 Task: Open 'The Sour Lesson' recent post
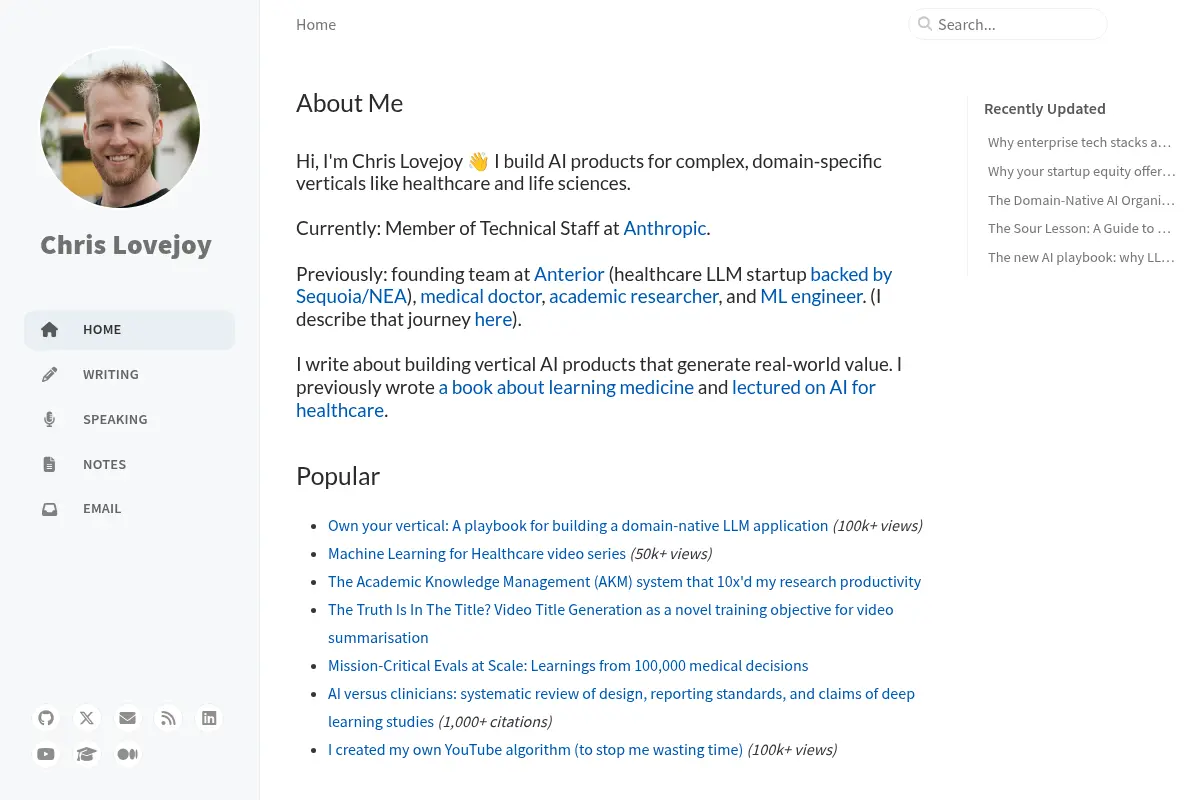(1079, 228)
